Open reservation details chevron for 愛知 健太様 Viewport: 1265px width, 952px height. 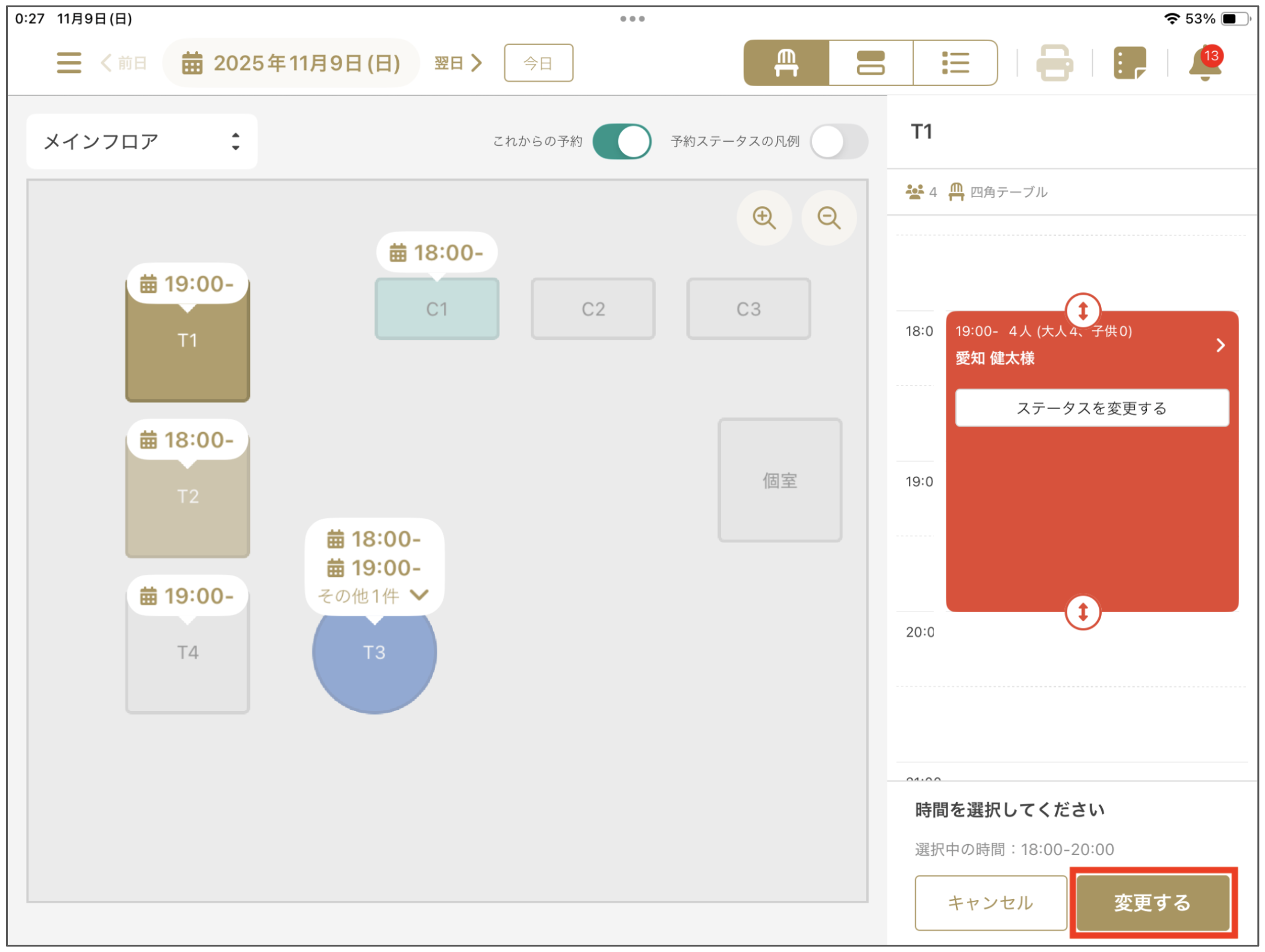click(1220, 345)
